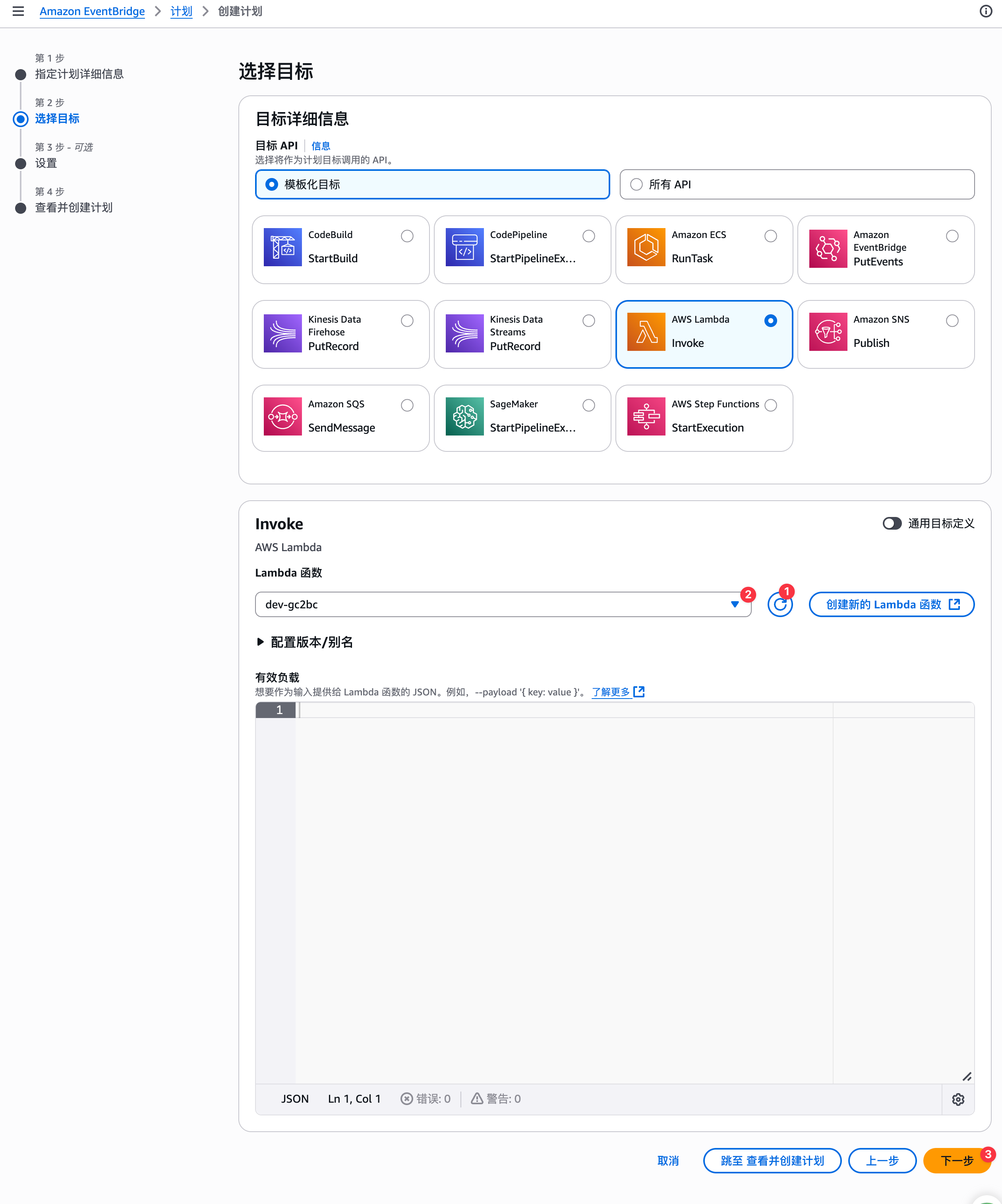Image resolution: width=1002 pixels, height=1204 pixels.
Task: Select the 所有 API radio option
Action: click(x=636, y=185)
